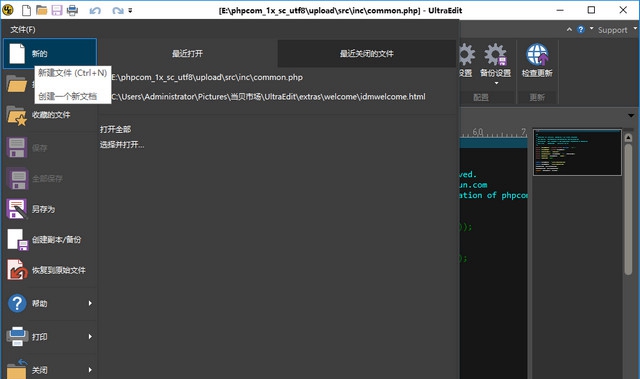The image size is (640, 379).
Task: Expand the 关闭 submenu arrow
Action: (90, 370)
